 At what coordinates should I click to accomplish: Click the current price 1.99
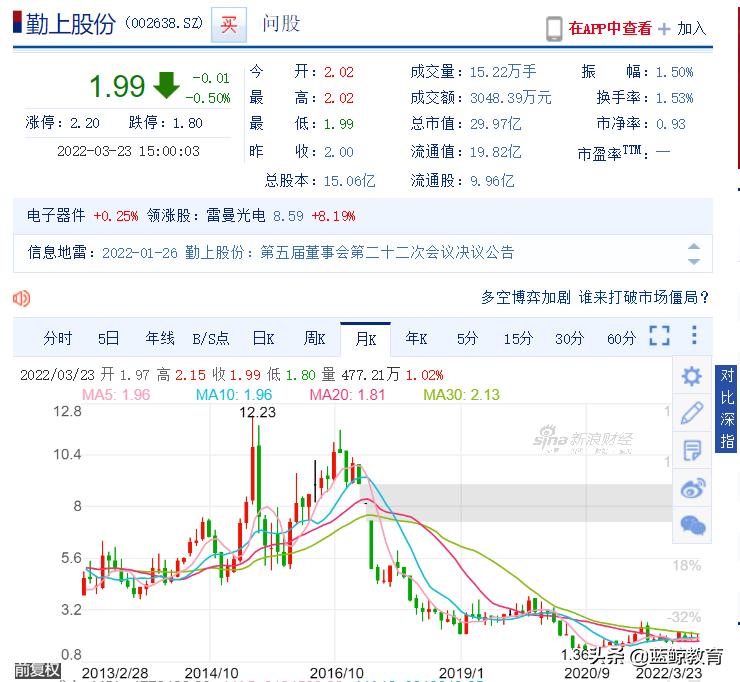pos(117,86)
